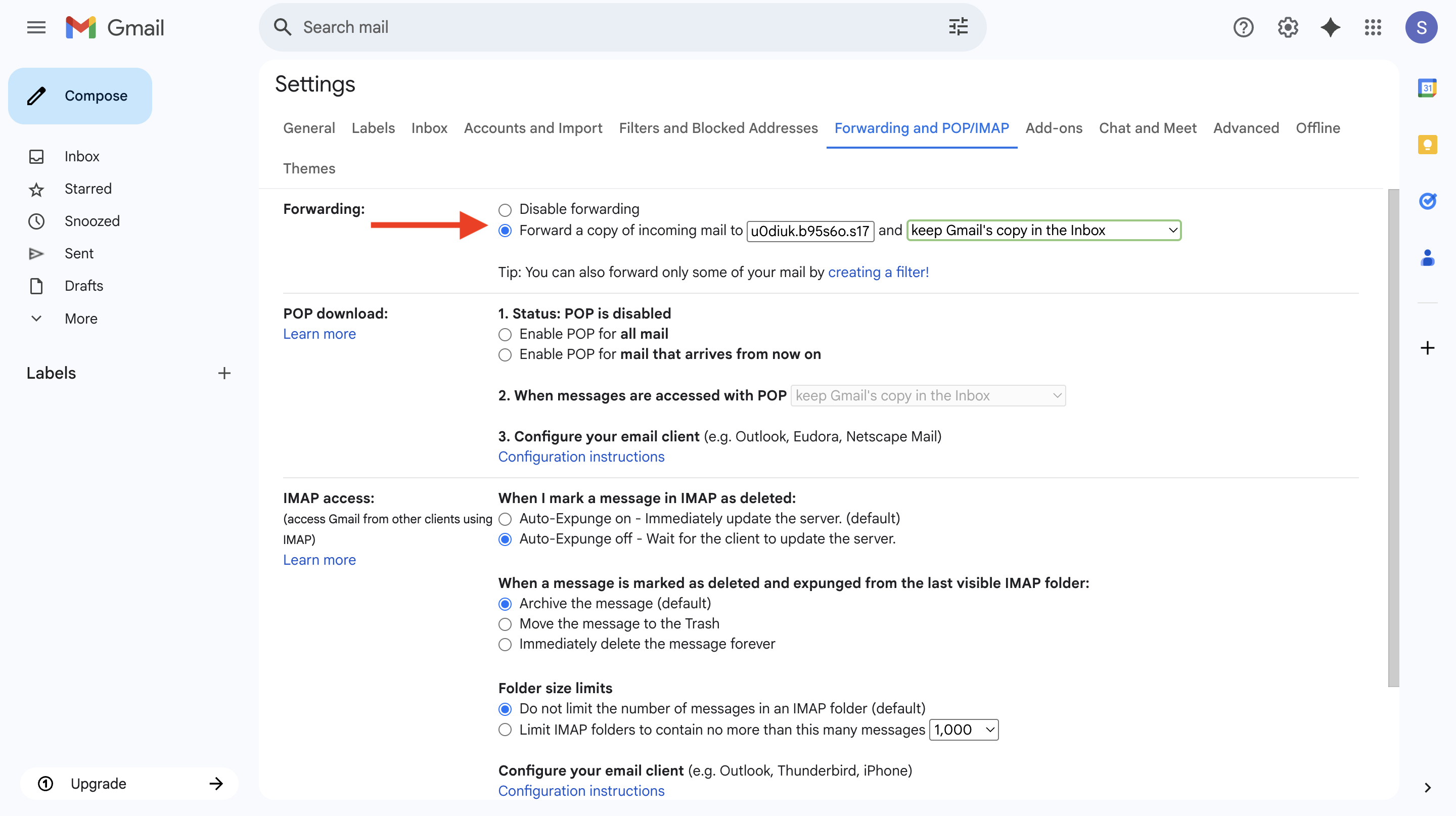
Task: Open Google Calendar side panel icon
Action: (x=1427, y=87)
